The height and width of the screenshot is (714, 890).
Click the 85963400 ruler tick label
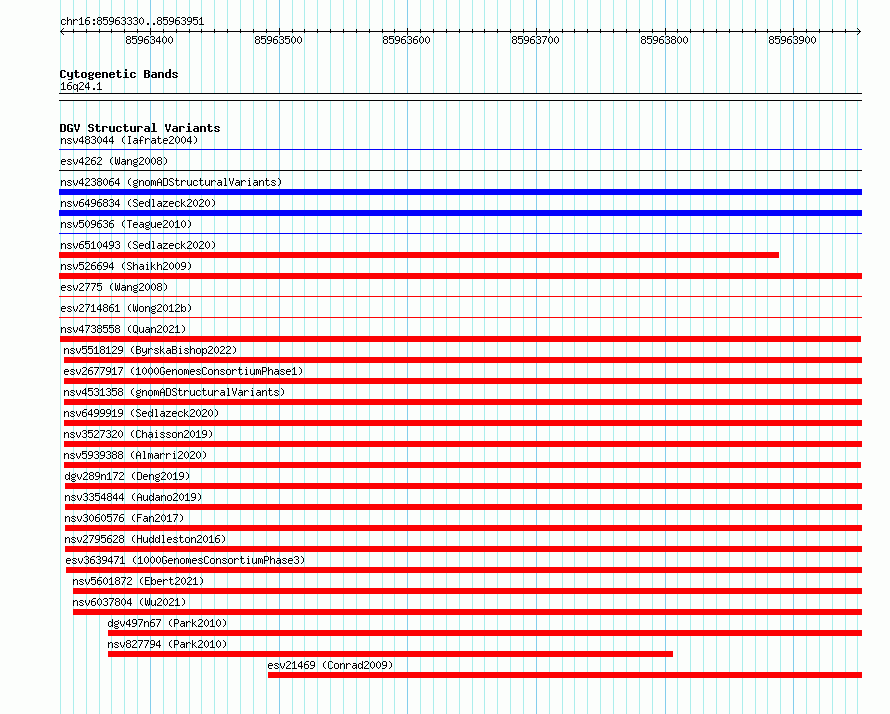pyautogui.click(x=149, y=40)
